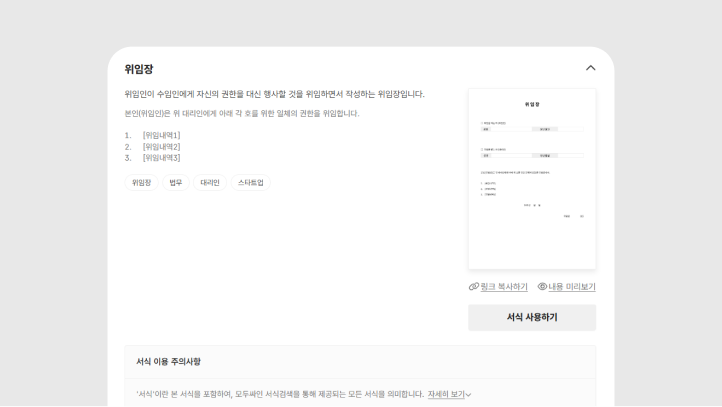Click the 서식 이용 주의사항 heading
The image size is (722, 407).
(168, 361)
